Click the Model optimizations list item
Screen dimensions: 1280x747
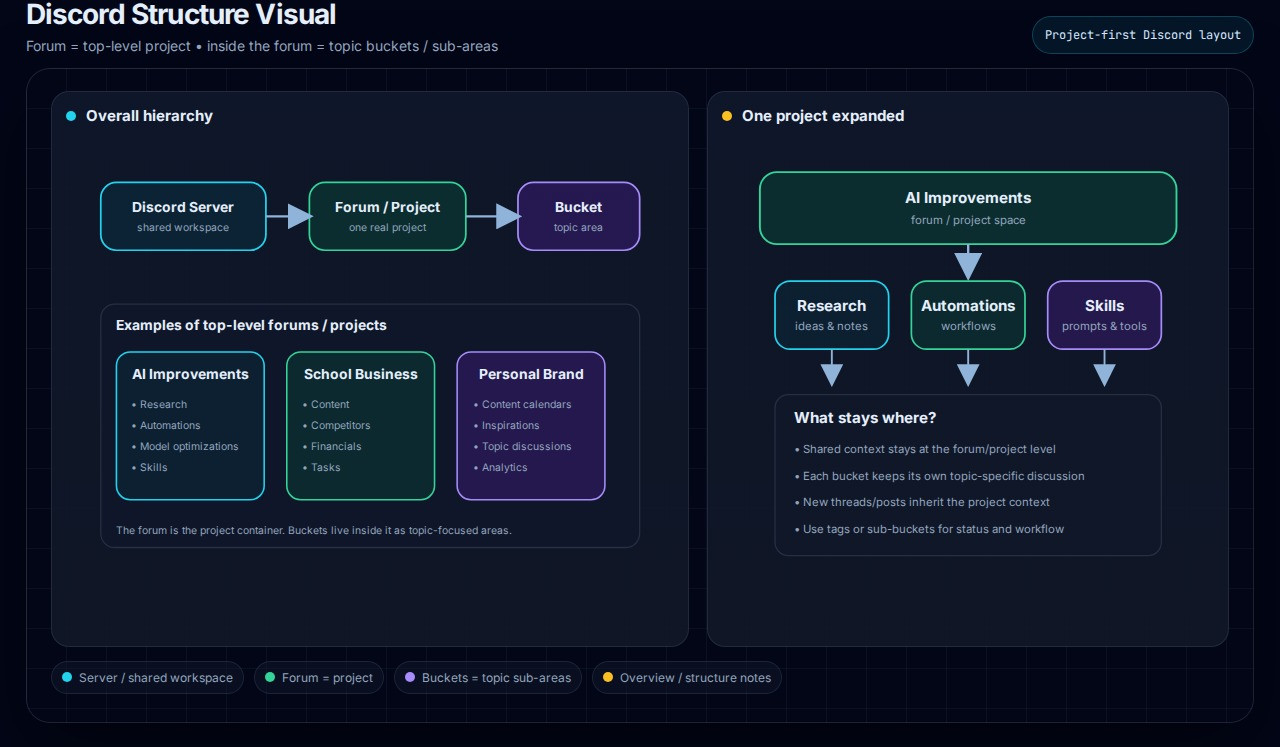pos(185,447)
